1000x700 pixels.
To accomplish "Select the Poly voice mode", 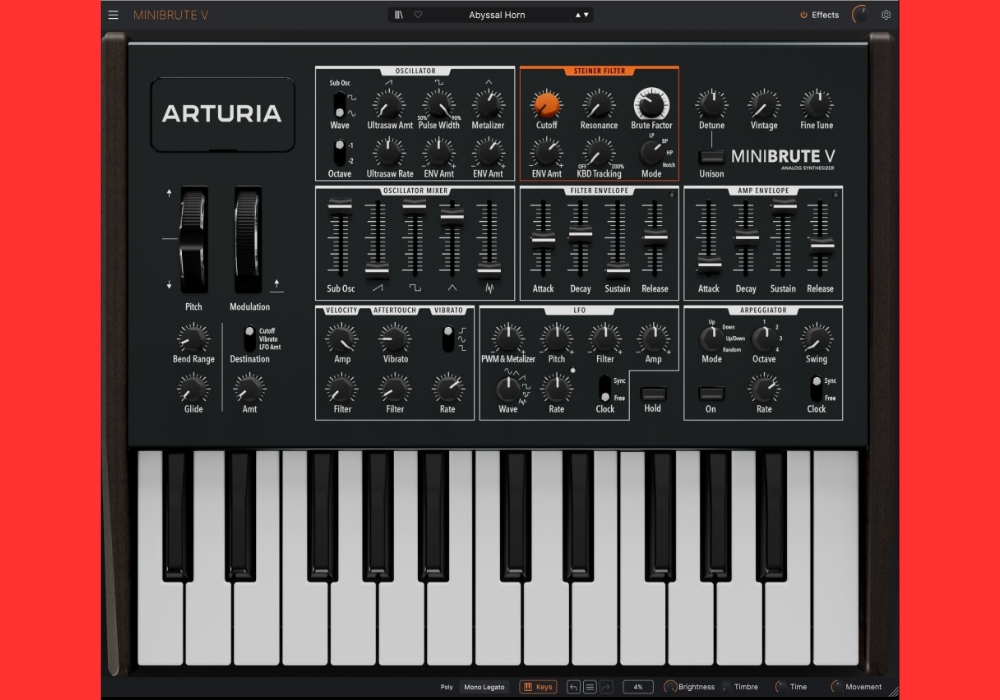I will [446, 687].
